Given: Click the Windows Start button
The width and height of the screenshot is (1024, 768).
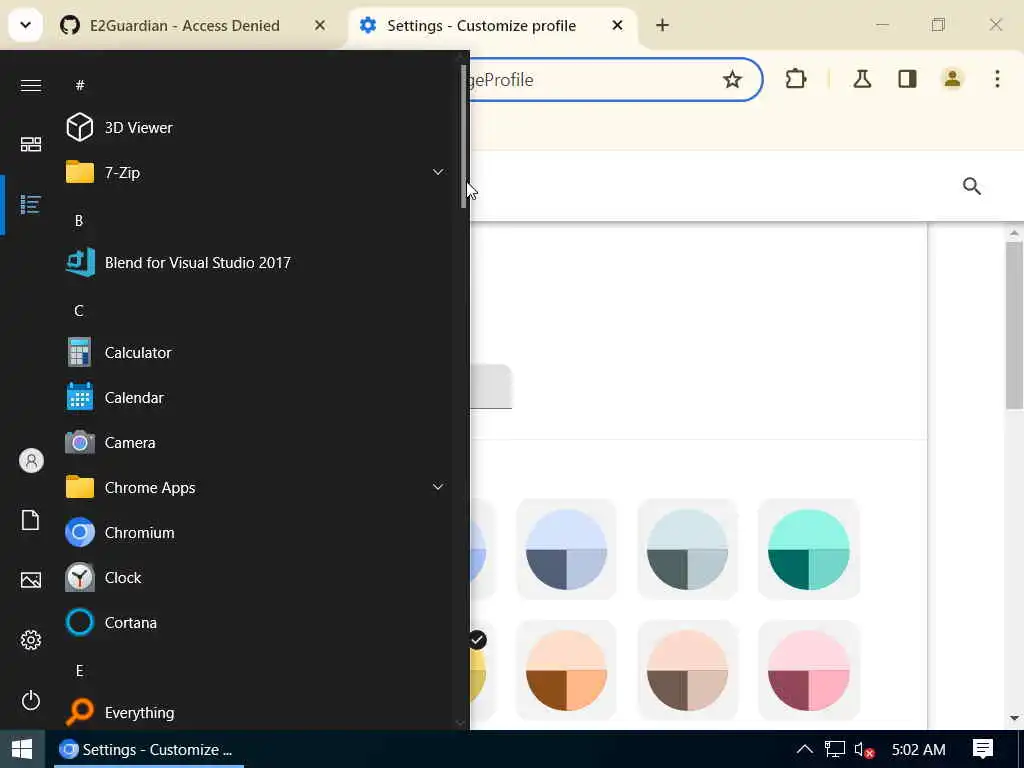Looking at the screenshot, I should click(22, 749).
